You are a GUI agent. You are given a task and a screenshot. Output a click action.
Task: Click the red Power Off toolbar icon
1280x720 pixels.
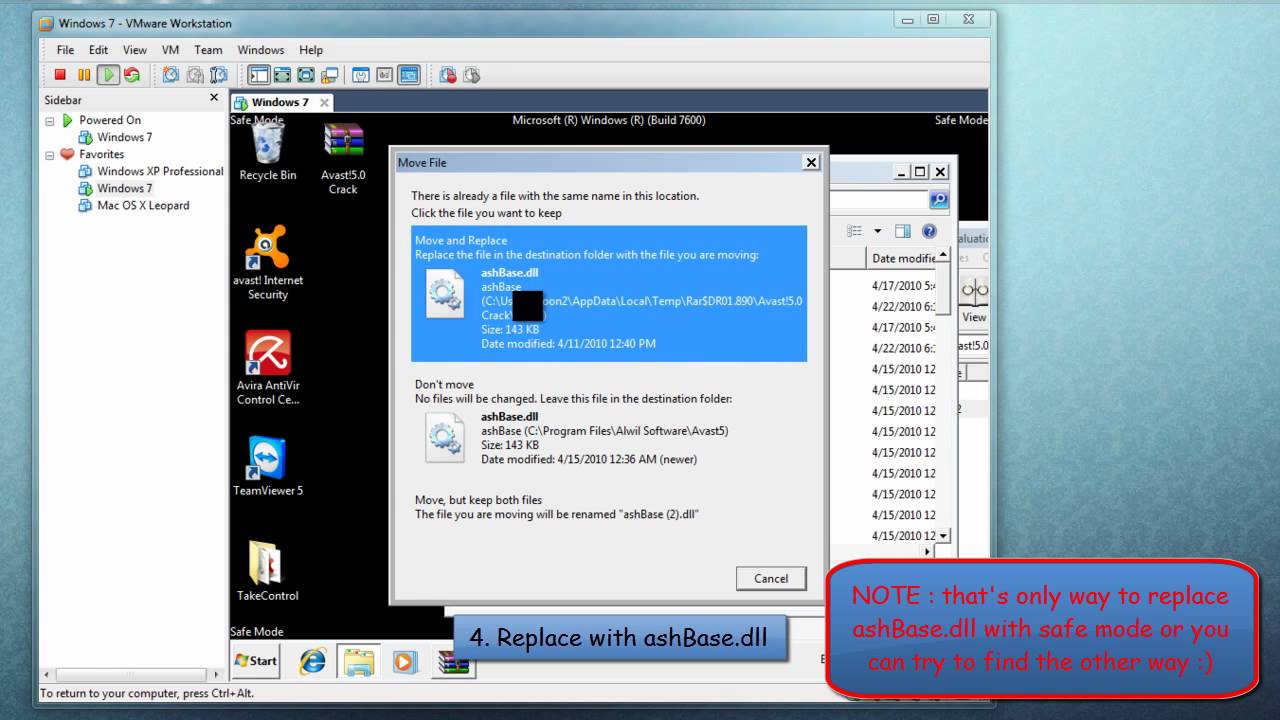(x=60, y=75)
